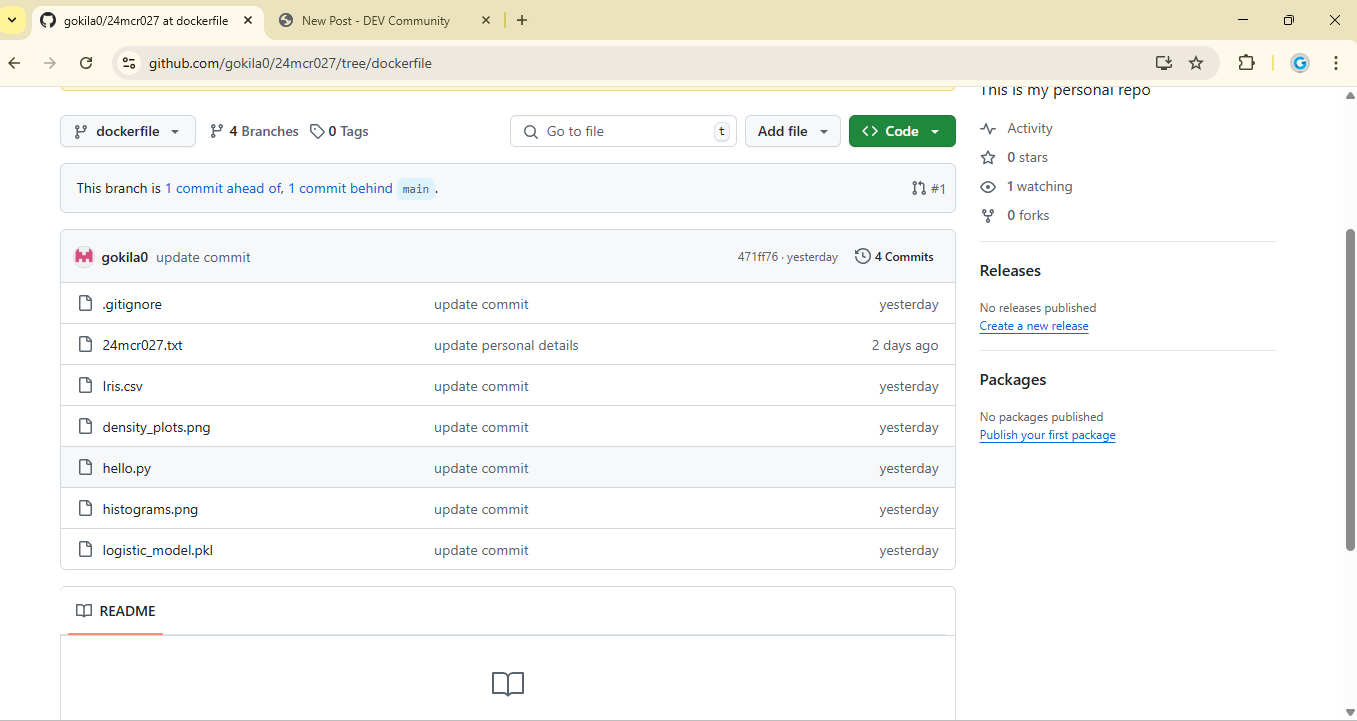The image size is (1357, 721).
Task: Open the logistic_model.pkl file
Action: pos(157,550)
